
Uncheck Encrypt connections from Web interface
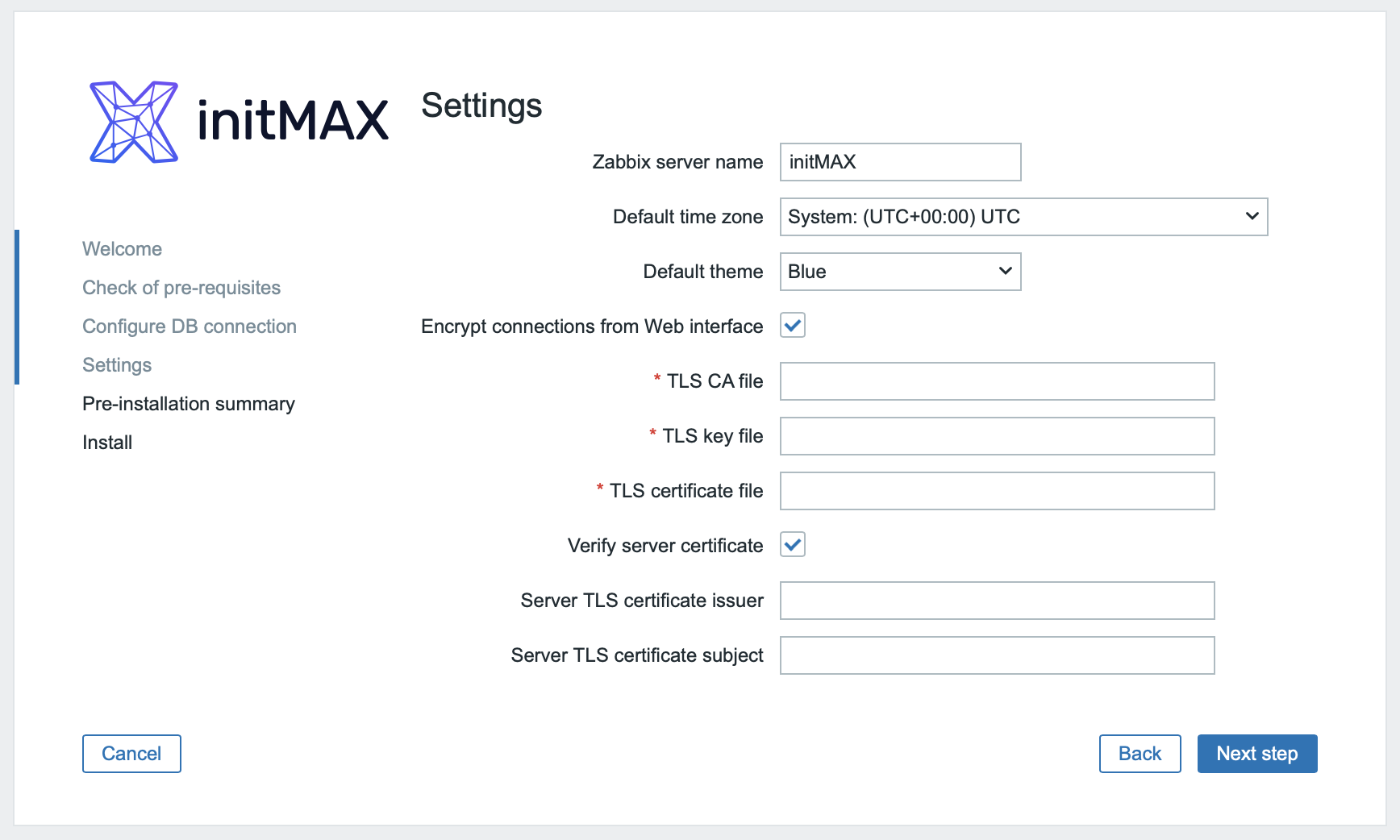(x=793, y=326)
